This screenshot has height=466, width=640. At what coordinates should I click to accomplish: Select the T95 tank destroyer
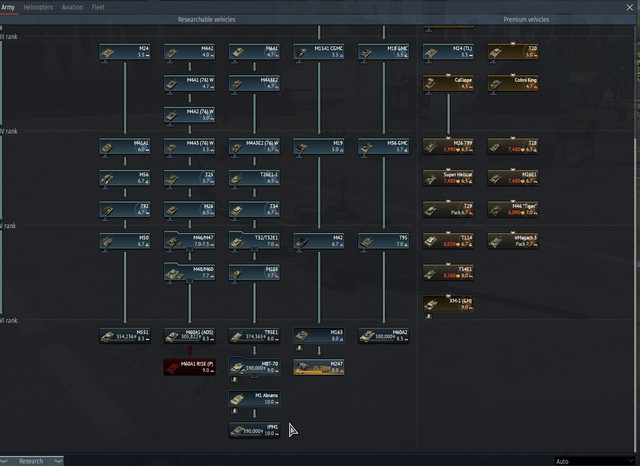pyautogui.click(x=384, y=241)
